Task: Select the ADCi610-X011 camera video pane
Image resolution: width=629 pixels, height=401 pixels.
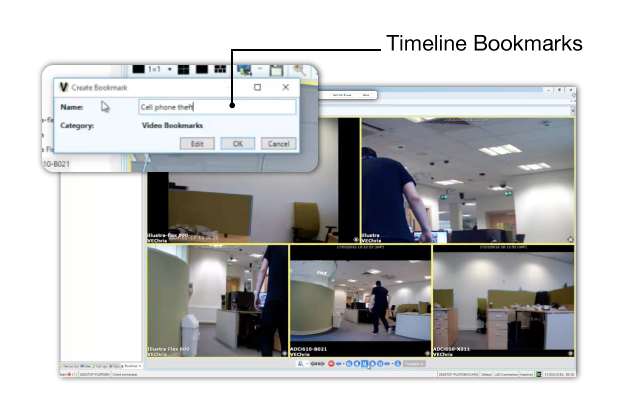Action: (x=503, y=300)
